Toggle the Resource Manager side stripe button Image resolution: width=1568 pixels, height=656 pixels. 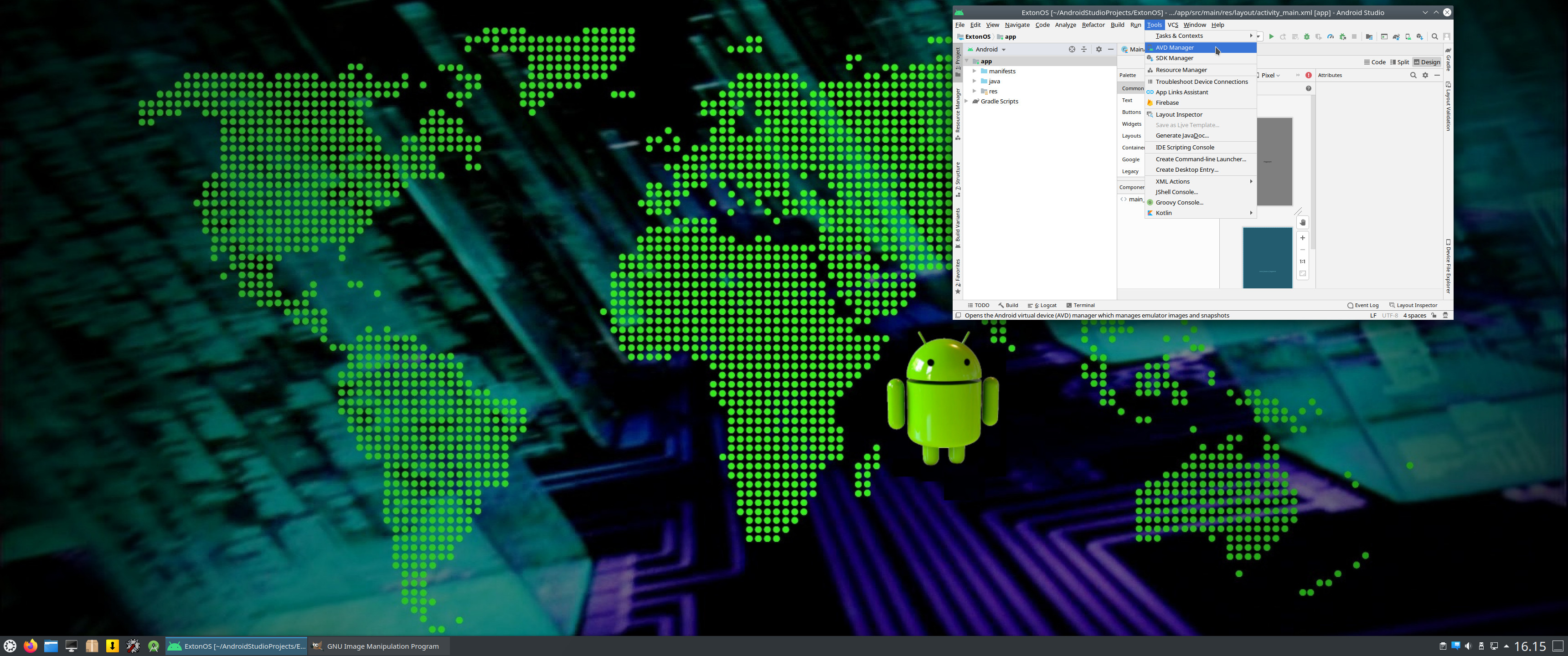(x=958, y=114)
